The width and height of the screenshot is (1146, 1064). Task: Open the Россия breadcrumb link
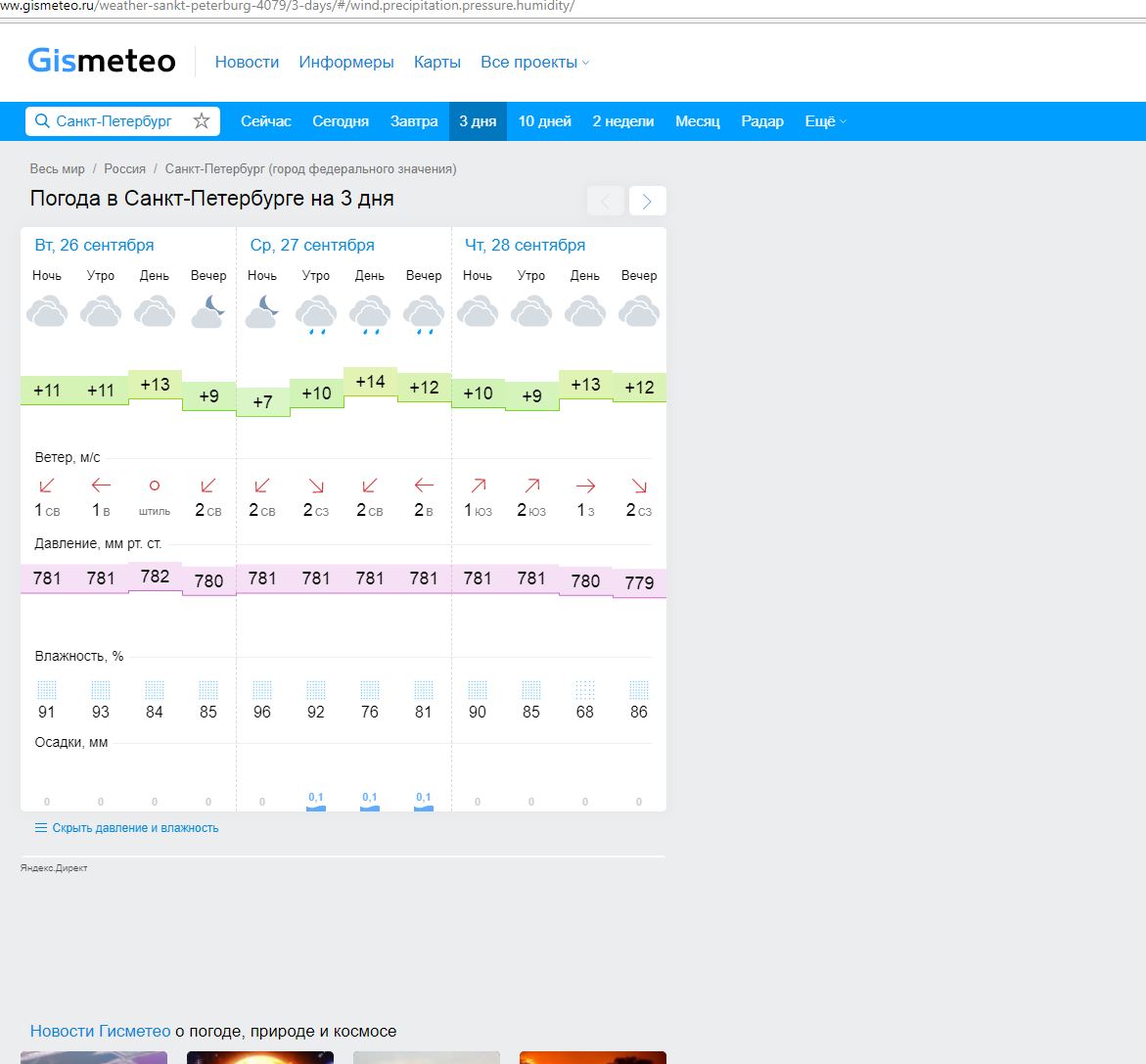click(125, 168)
